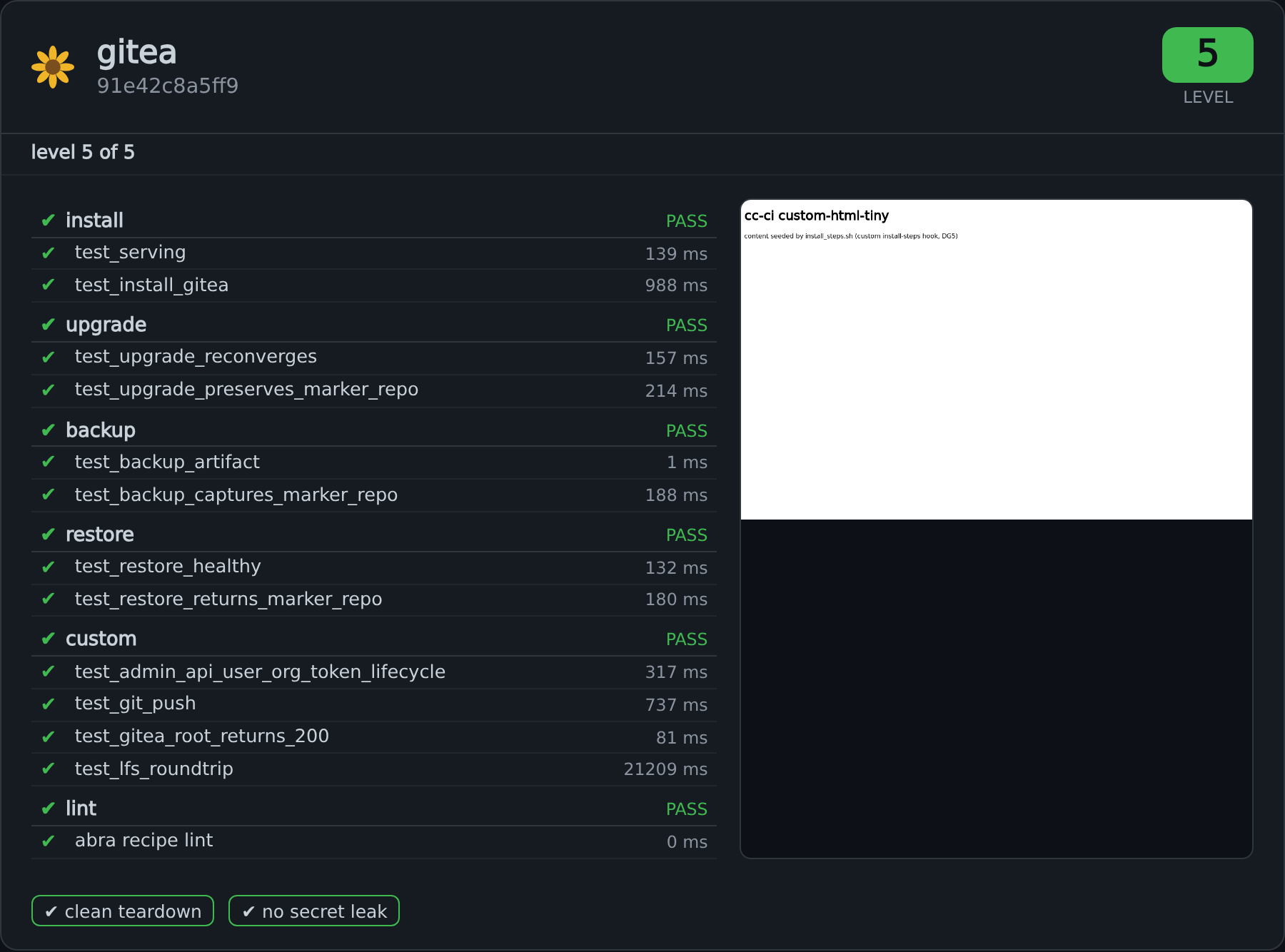Click the gitea title text
The height and width of the screenshot is (952, 1285).
[x=136, y=53]
